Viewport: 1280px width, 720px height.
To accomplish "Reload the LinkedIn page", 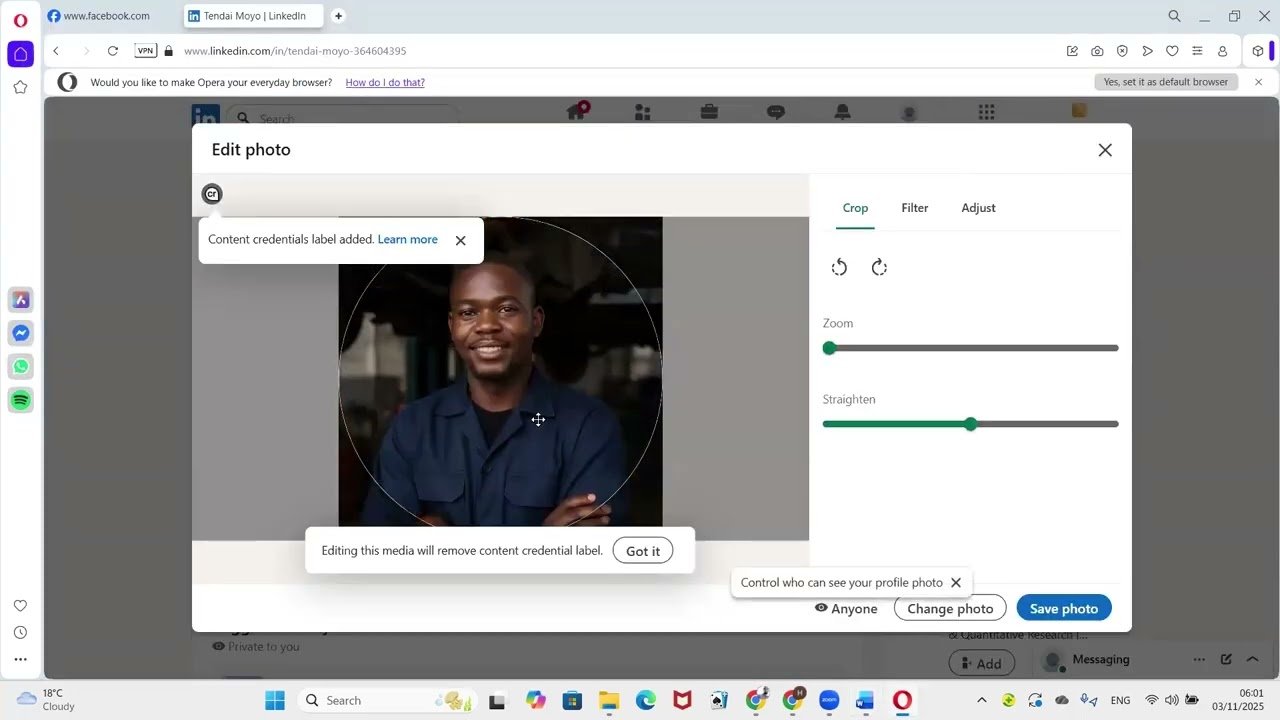I will 113,51.
